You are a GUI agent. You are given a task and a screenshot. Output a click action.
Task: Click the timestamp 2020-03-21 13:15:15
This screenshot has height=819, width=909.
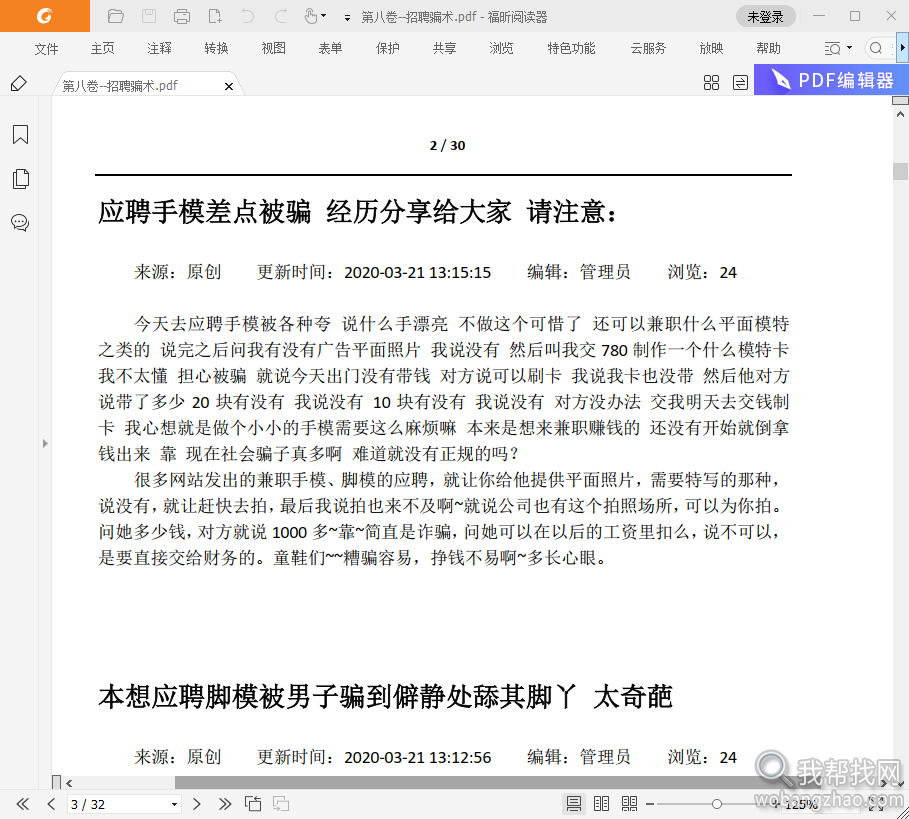(417, 272)
